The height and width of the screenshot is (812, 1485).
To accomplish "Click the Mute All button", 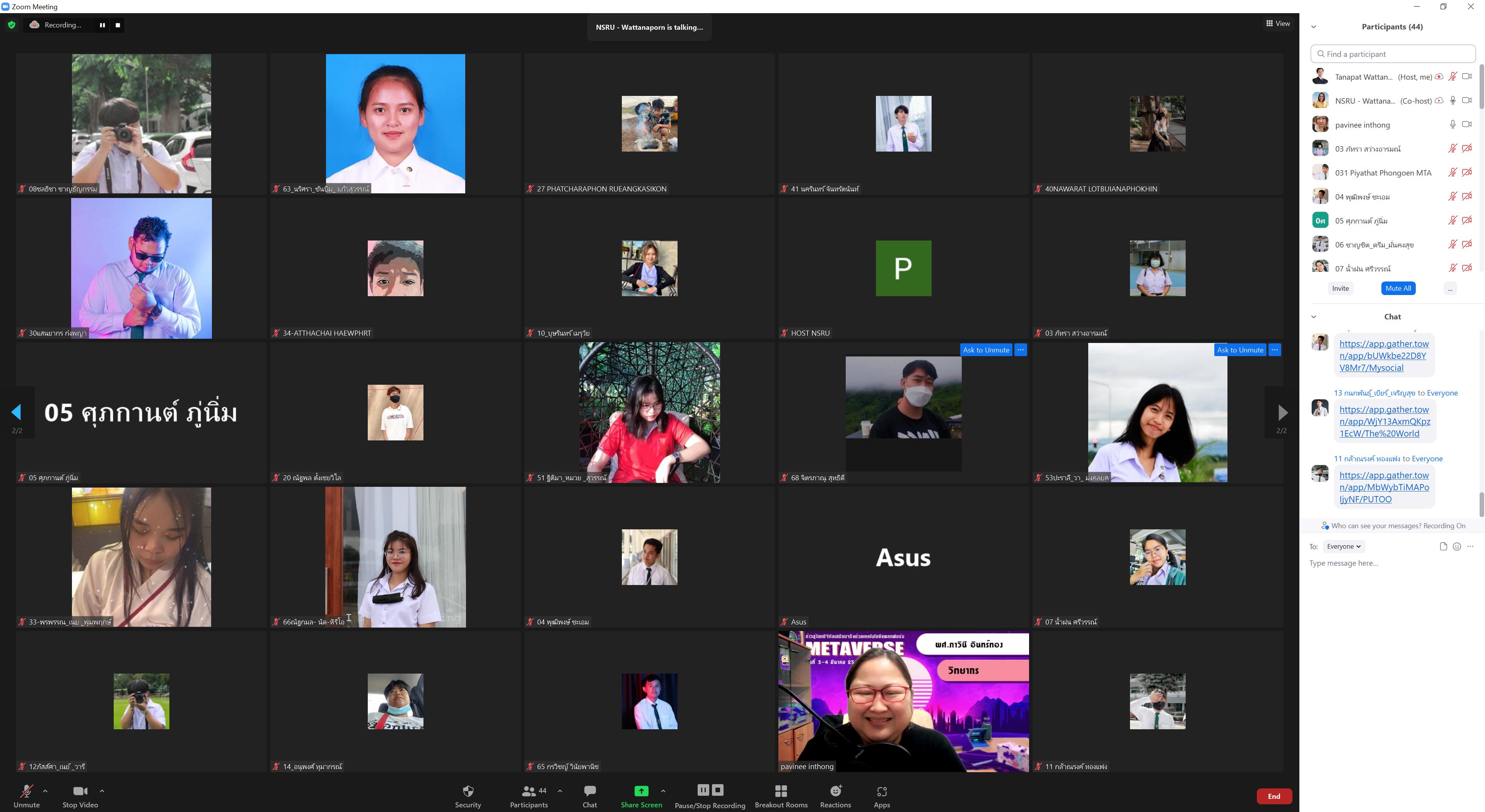I will point(1398,288).
